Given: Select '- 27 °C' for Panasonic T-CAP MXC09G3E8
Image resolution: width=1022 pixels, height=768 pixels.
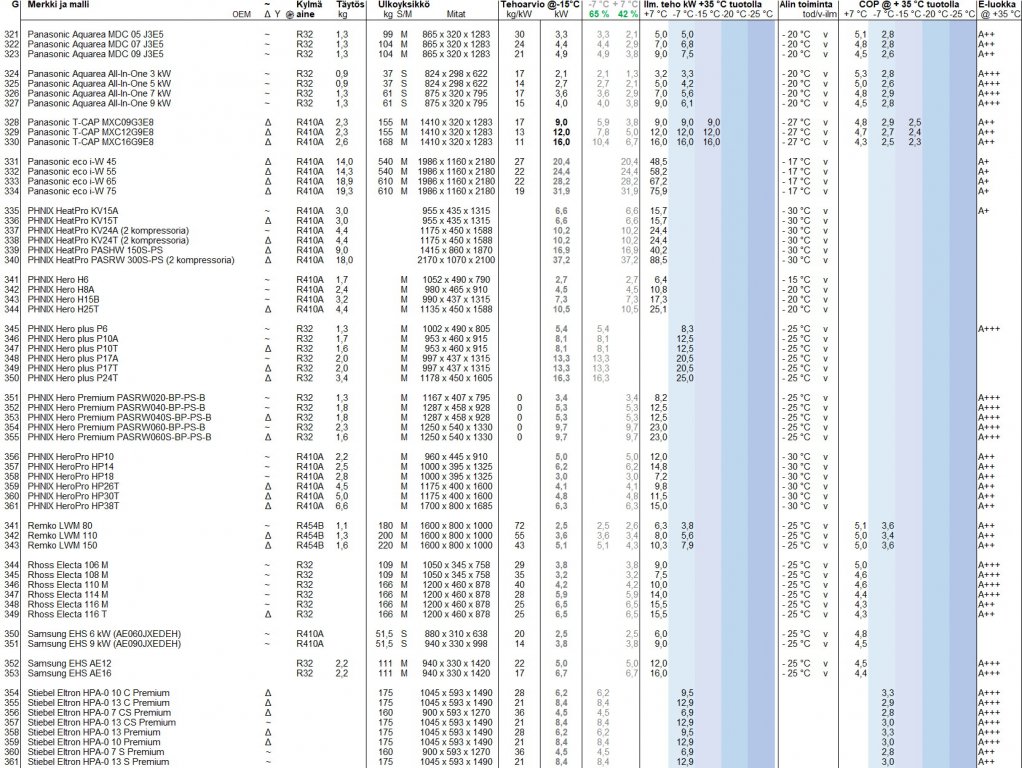Looking at the screenshot, I should coord(796,123).
